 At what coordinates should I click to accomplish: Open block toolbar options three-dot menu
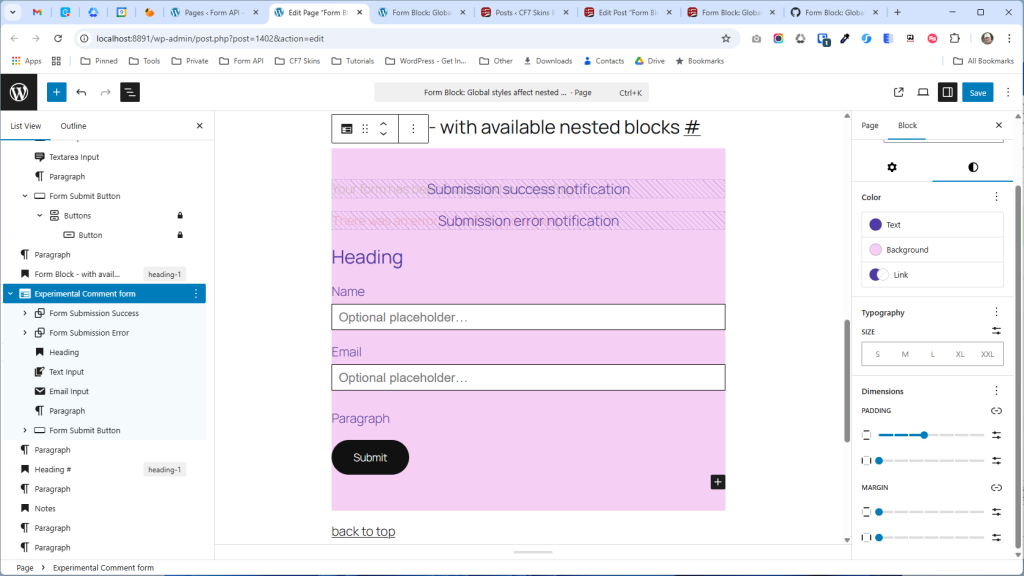click(x=413, y=129)
